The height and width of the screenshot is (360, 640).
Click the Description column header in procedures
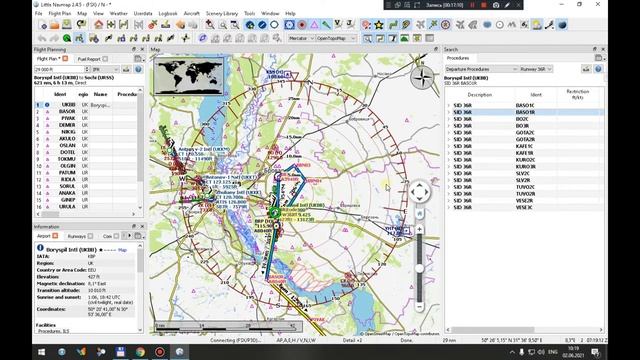pos(480,95)
